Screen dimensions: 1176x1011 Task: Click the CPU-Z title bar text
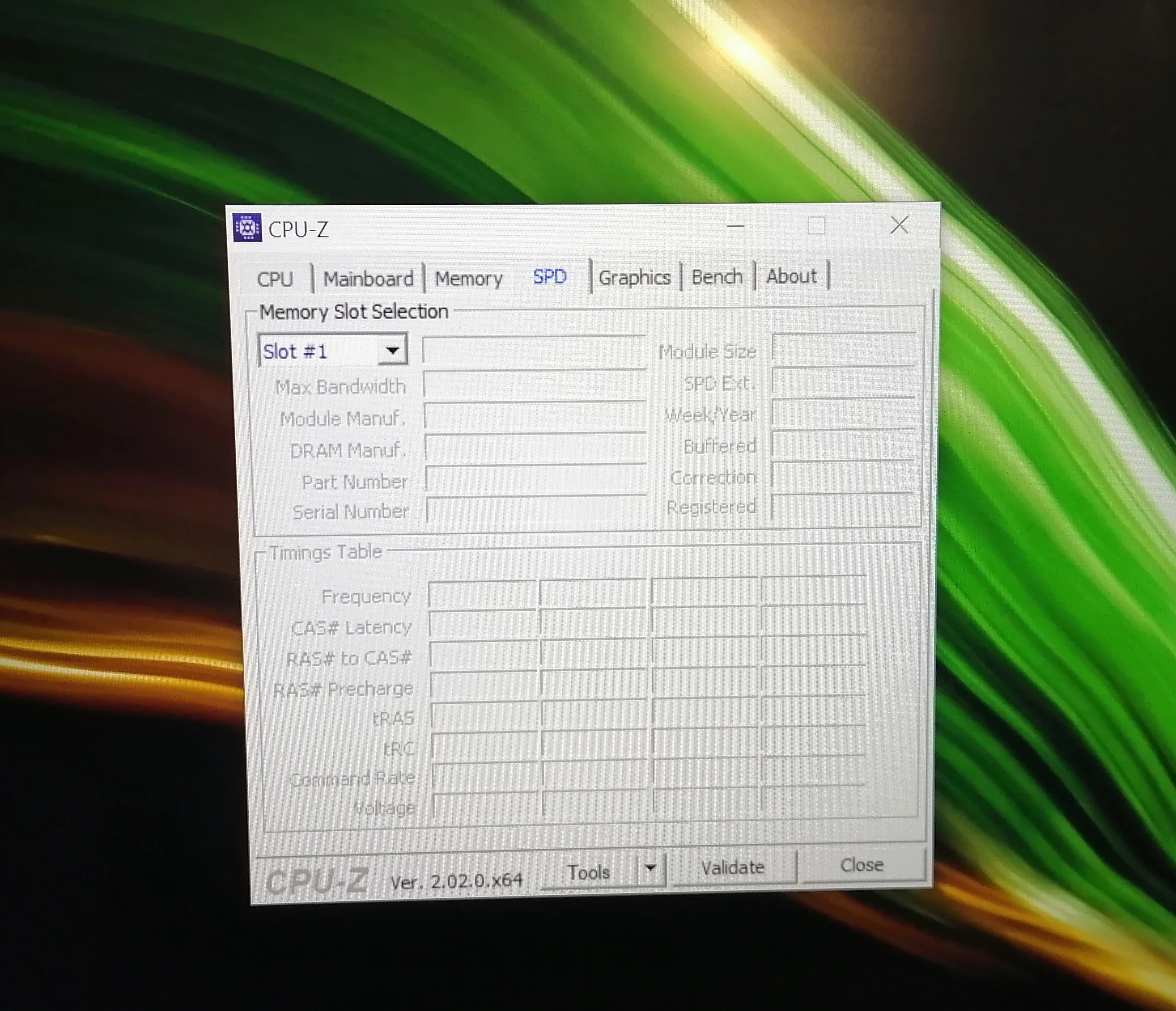tap(298, 229)
